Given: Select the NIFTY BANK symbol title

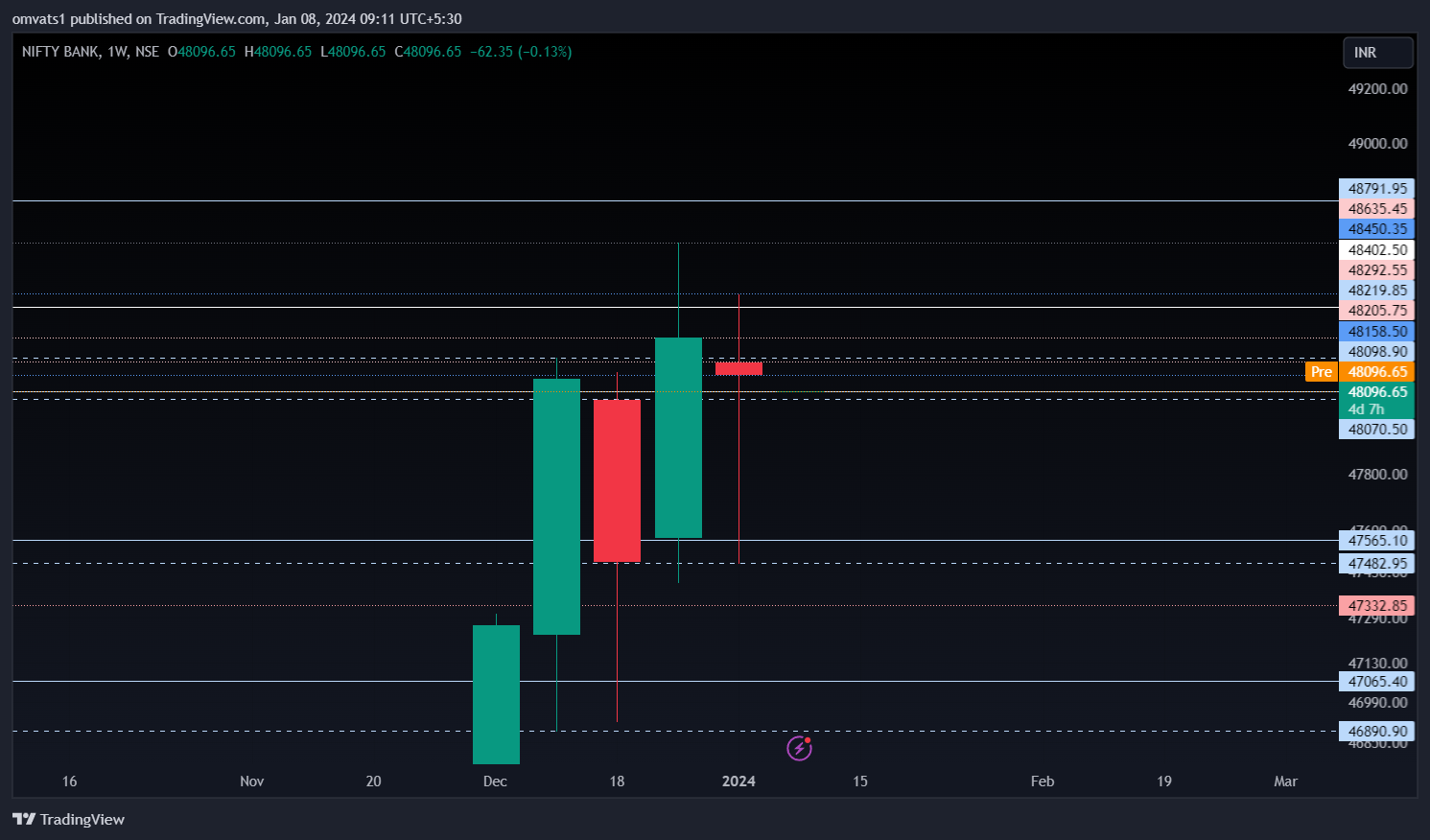Looking at the screenshot, I should point(60,52).
